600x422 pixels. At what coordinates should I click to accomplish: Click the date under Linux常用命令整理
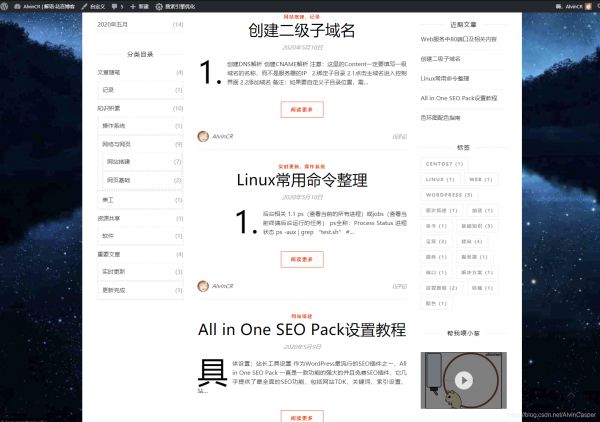(x=302, y=197)
